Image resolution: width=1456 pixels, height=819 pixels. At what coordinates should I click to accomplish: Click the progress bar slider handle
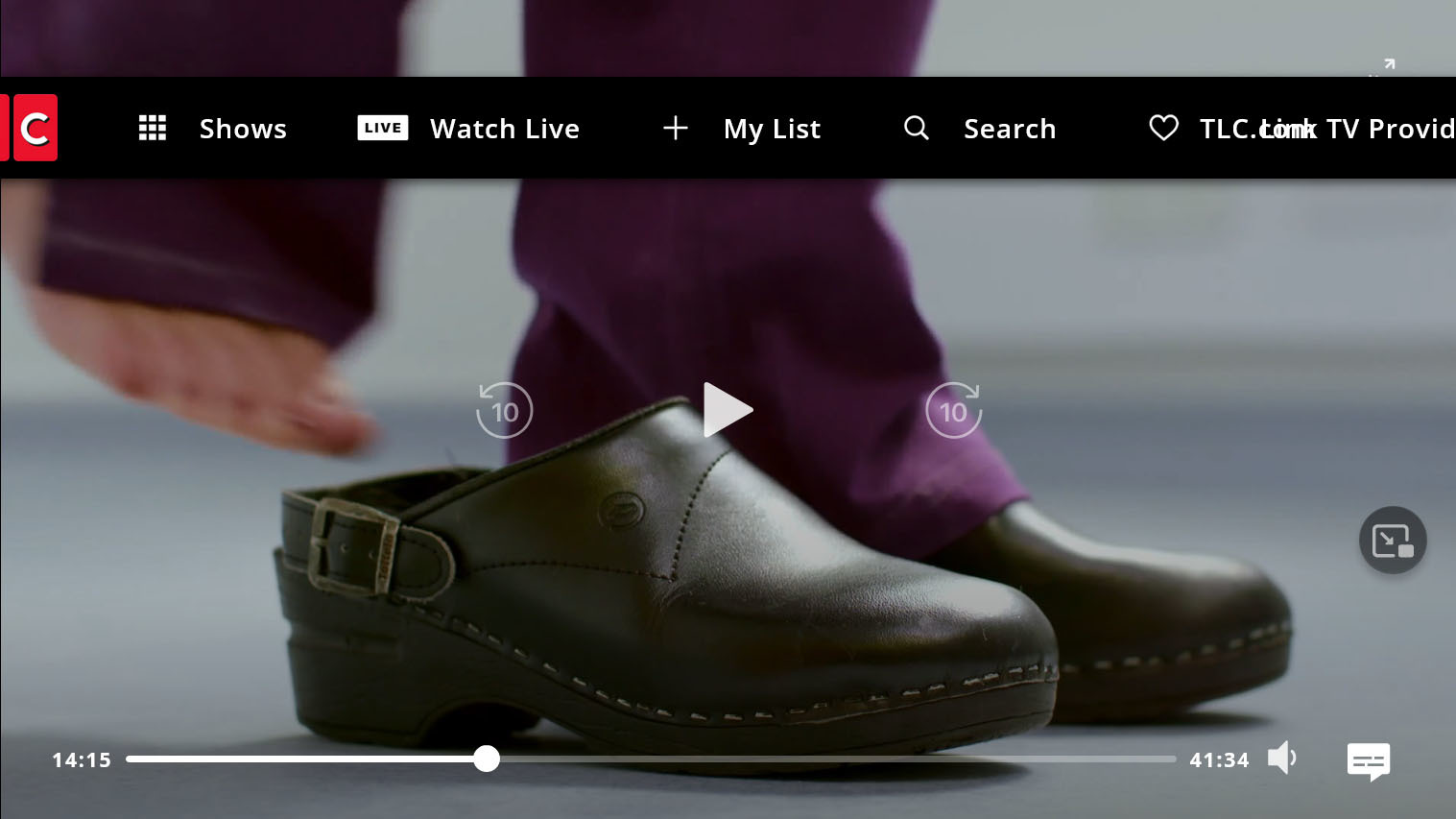pyautogui.click(x=487, y=759)
